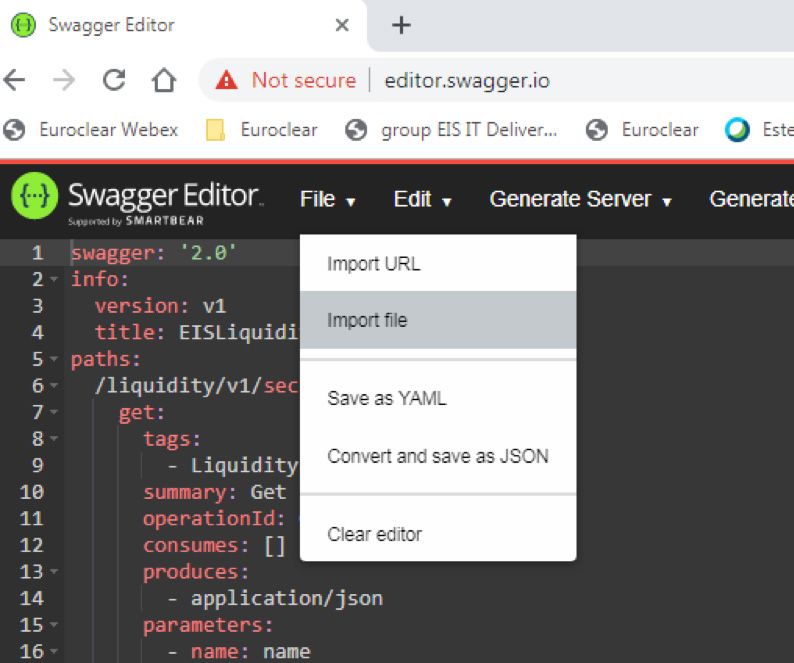Click line number 12 in the gutter
The height and width of the screenshot is (663, 794).
coord(31,545)
